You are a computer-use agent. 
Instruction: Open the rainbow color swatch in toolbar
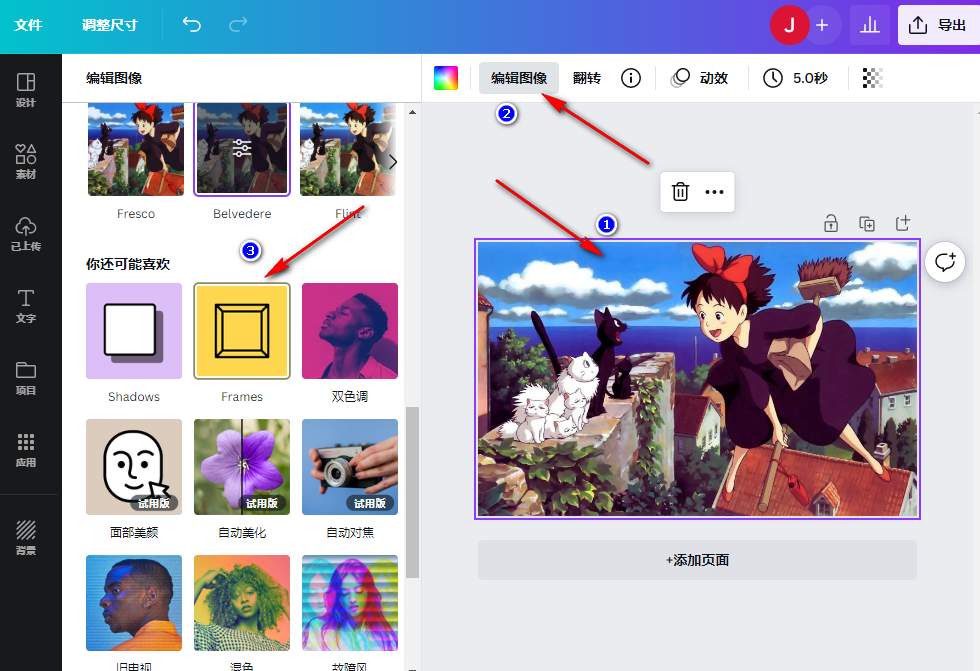[444, 77]
